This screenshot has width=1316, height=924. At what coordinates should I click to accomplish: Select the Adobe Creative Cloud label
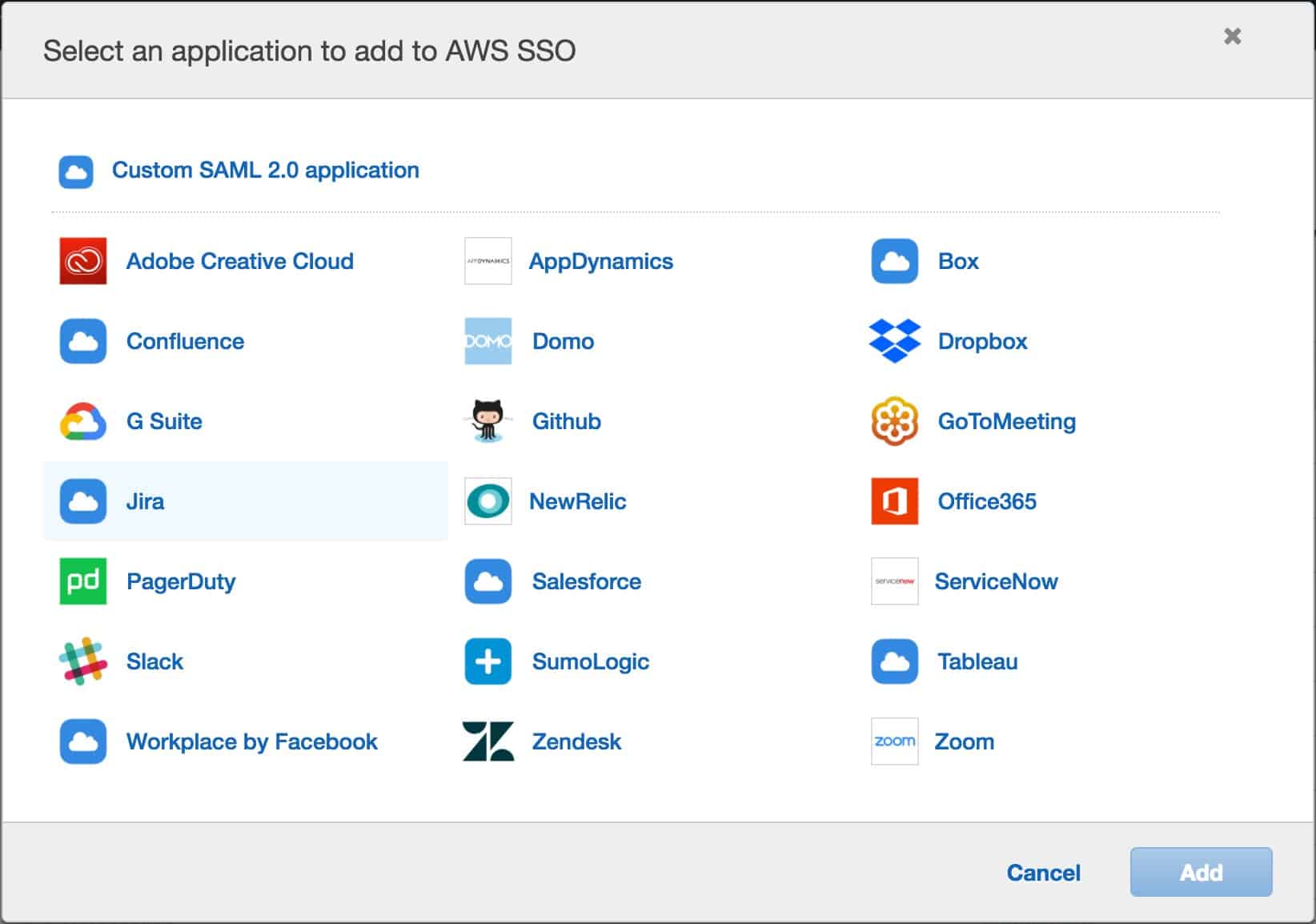tap(240, 261)
